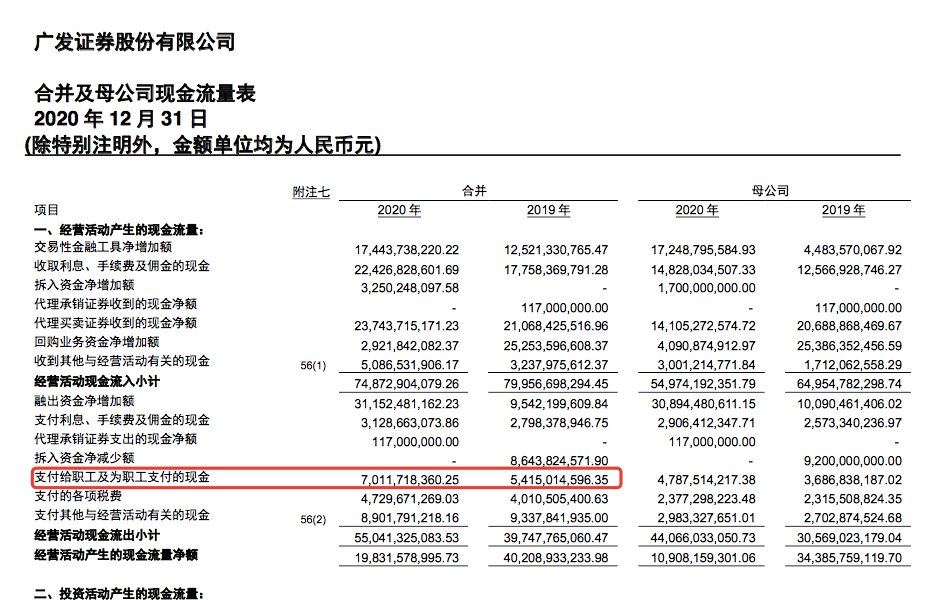This screenshot has width=945, height=600.
Task: Click section heading 二、投资活动产生的现金流量
Action: 119,594
